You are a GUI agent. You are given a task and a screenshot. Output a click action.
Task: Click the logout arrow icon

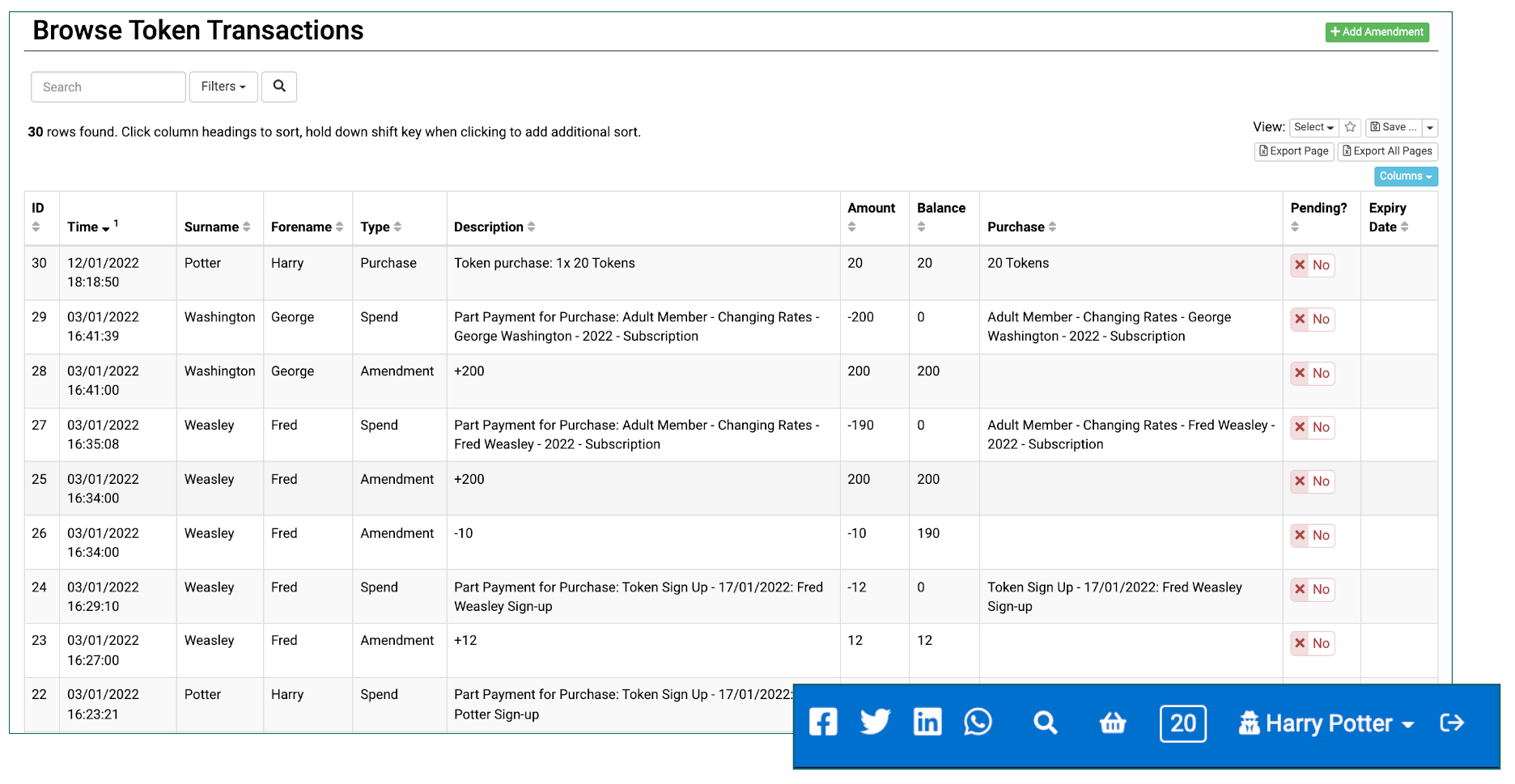point(1452,723)
